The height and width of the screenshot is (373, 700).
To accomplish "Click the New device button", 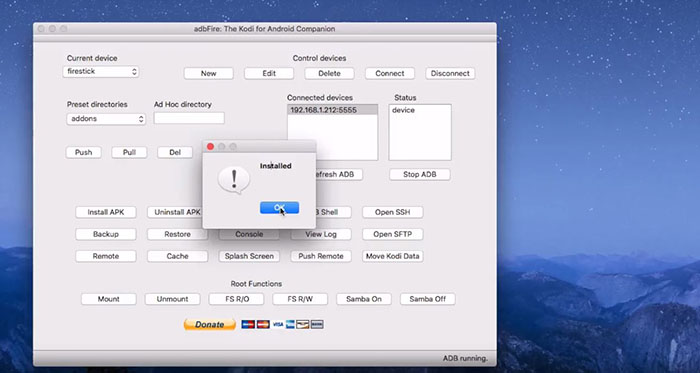I will tap(208, 74).
